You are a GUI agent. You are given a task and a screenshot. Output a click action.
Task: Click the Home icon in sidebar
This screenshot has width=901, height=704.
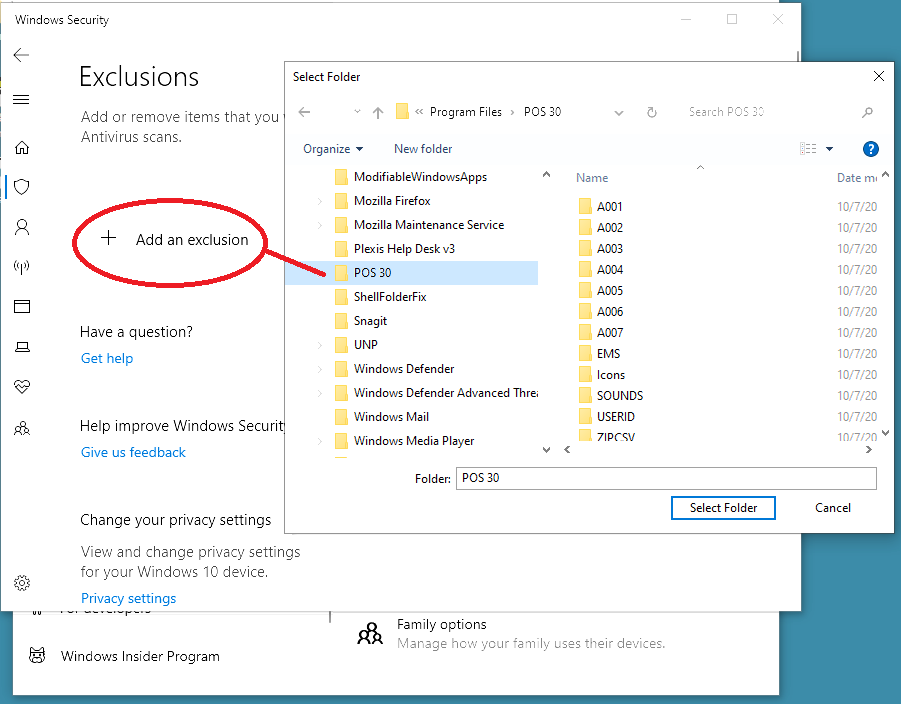coord(21,148)
